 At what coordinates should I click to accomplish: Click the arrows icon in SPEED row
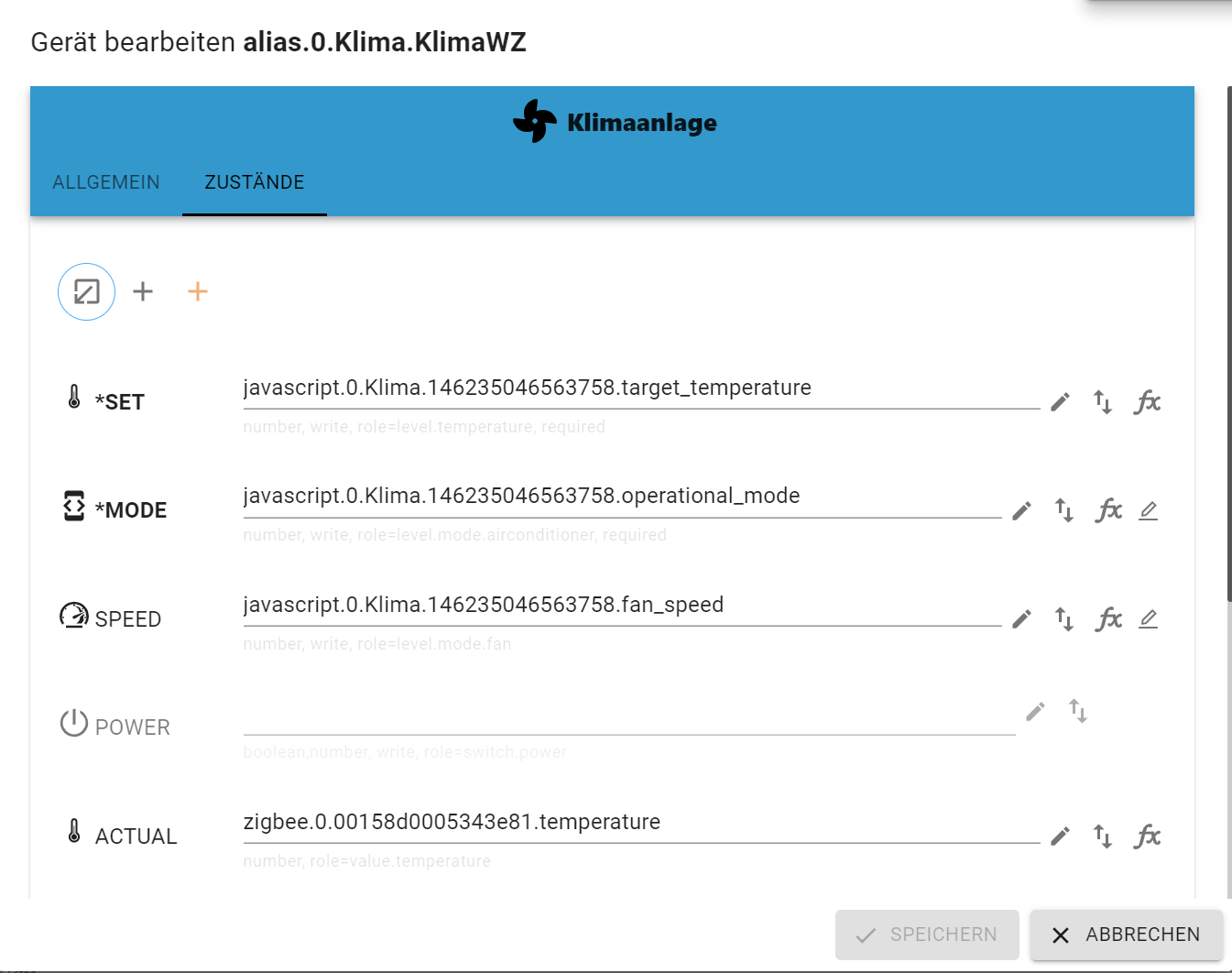tap(1063, 619)
